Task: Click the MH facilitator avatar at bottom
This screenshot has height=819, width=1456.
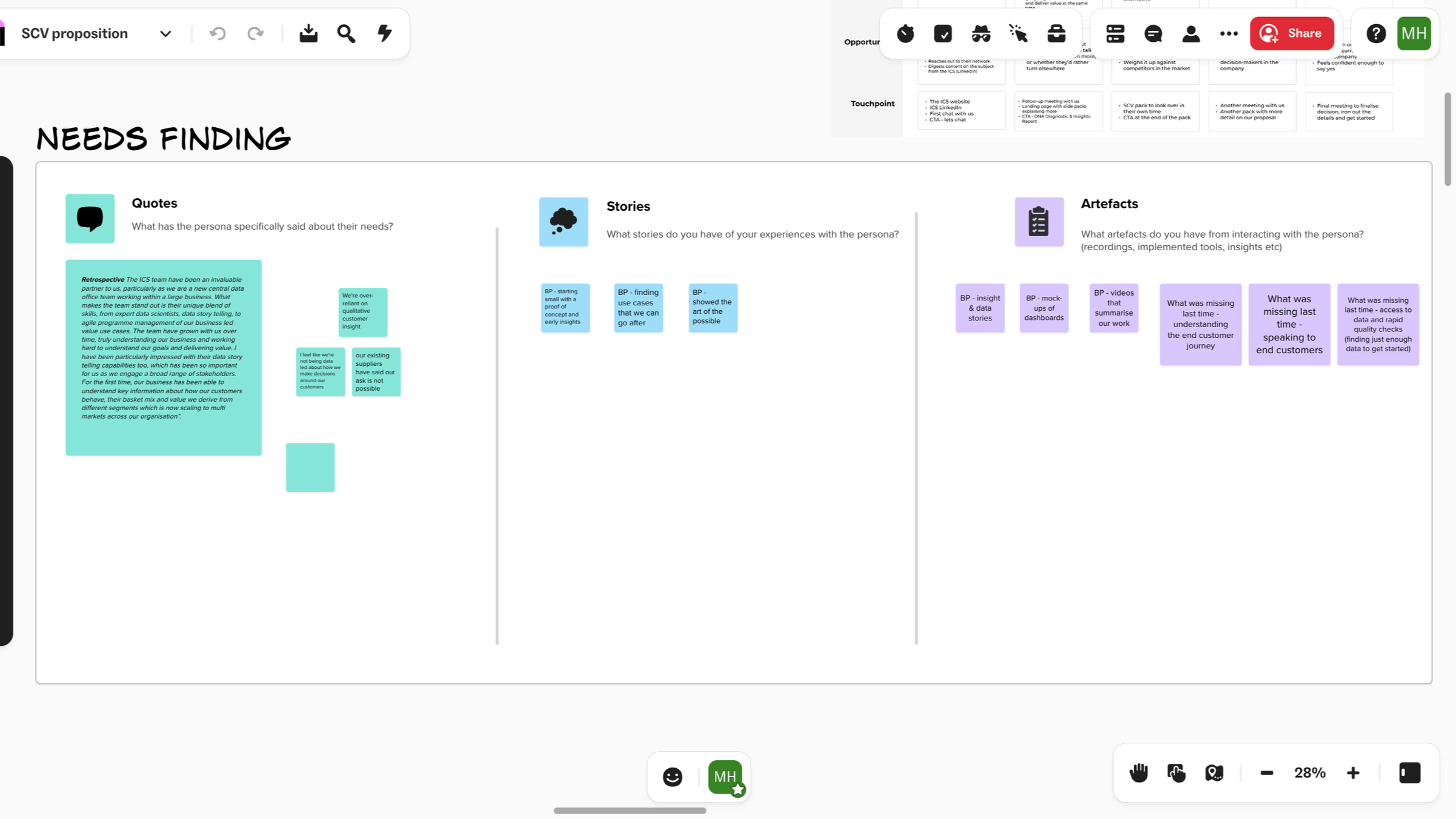Action: (725, 777)
